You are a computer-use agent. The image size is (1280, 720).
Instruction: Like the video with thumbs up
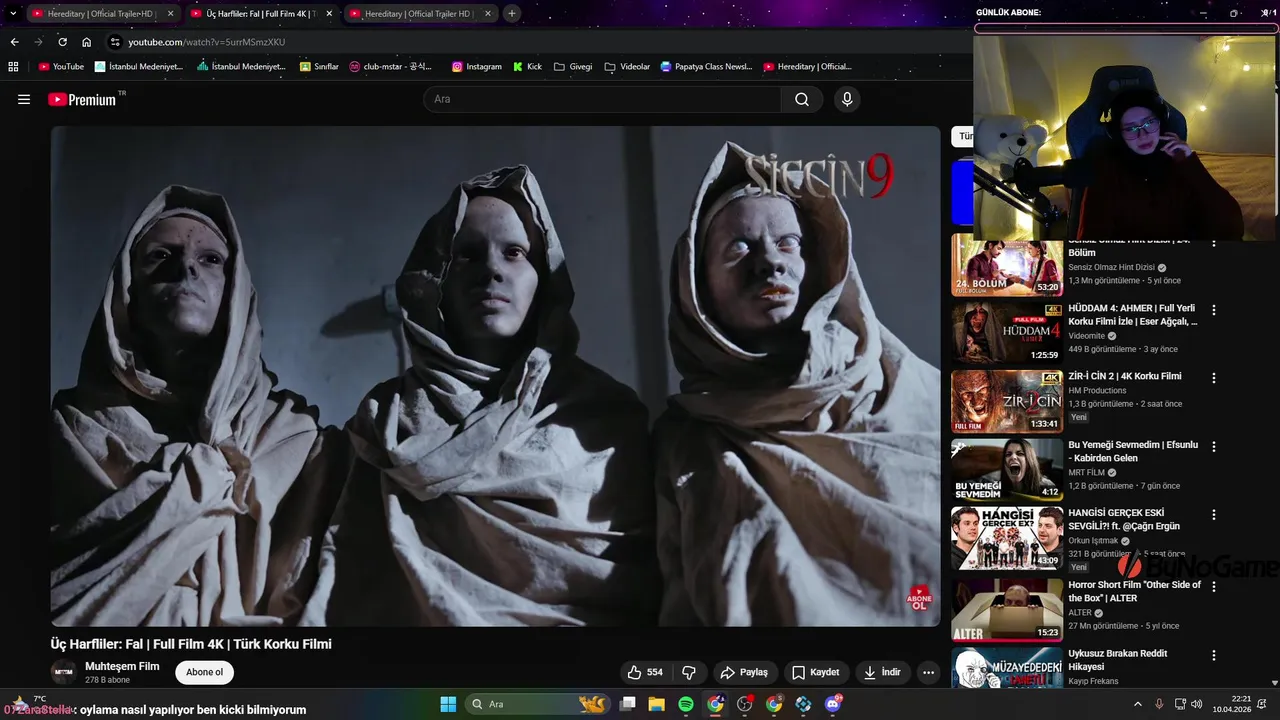click(x=645, y=672)
